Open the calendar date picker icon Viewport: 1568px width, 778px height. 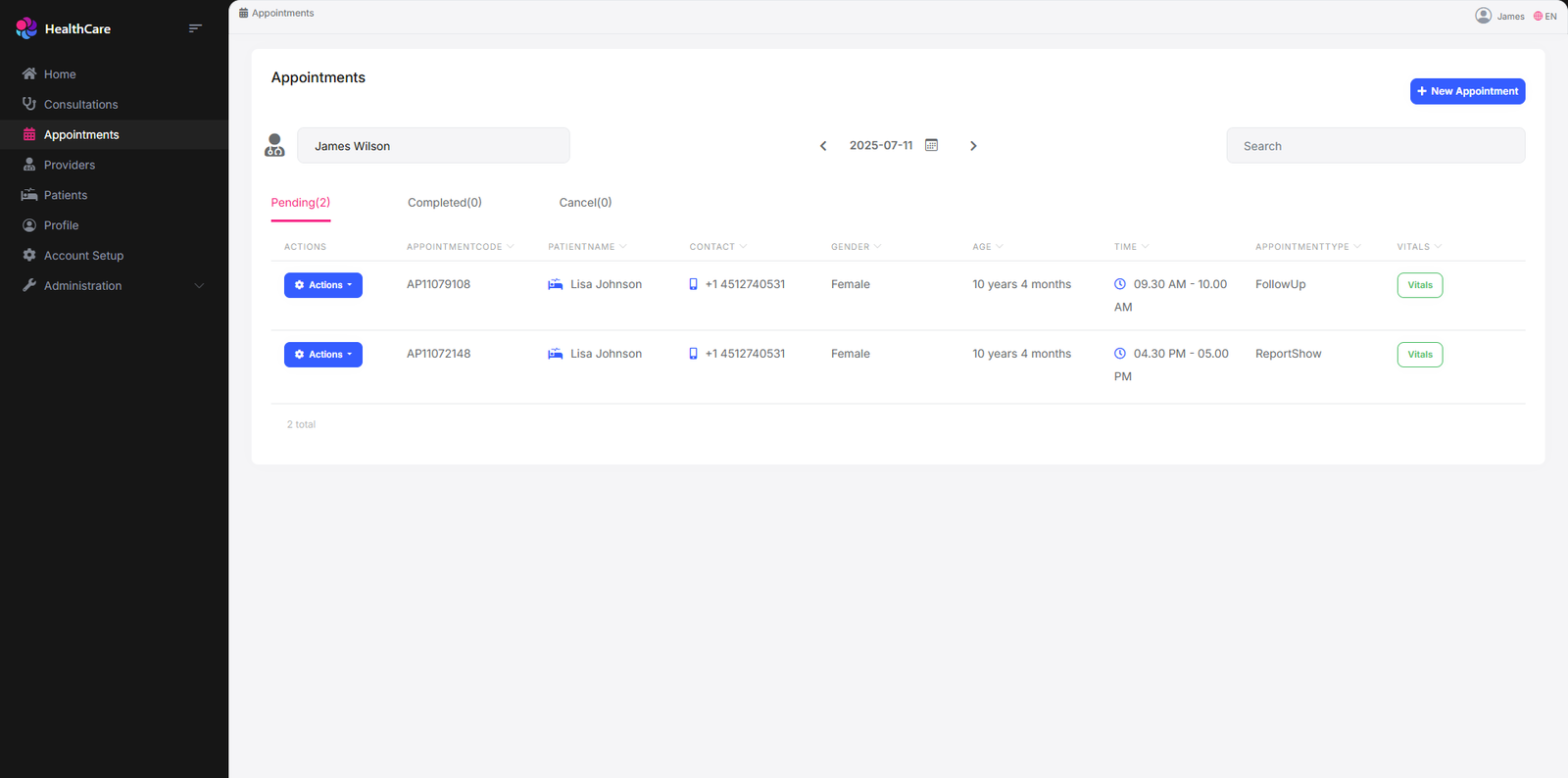tap(931, 145)
